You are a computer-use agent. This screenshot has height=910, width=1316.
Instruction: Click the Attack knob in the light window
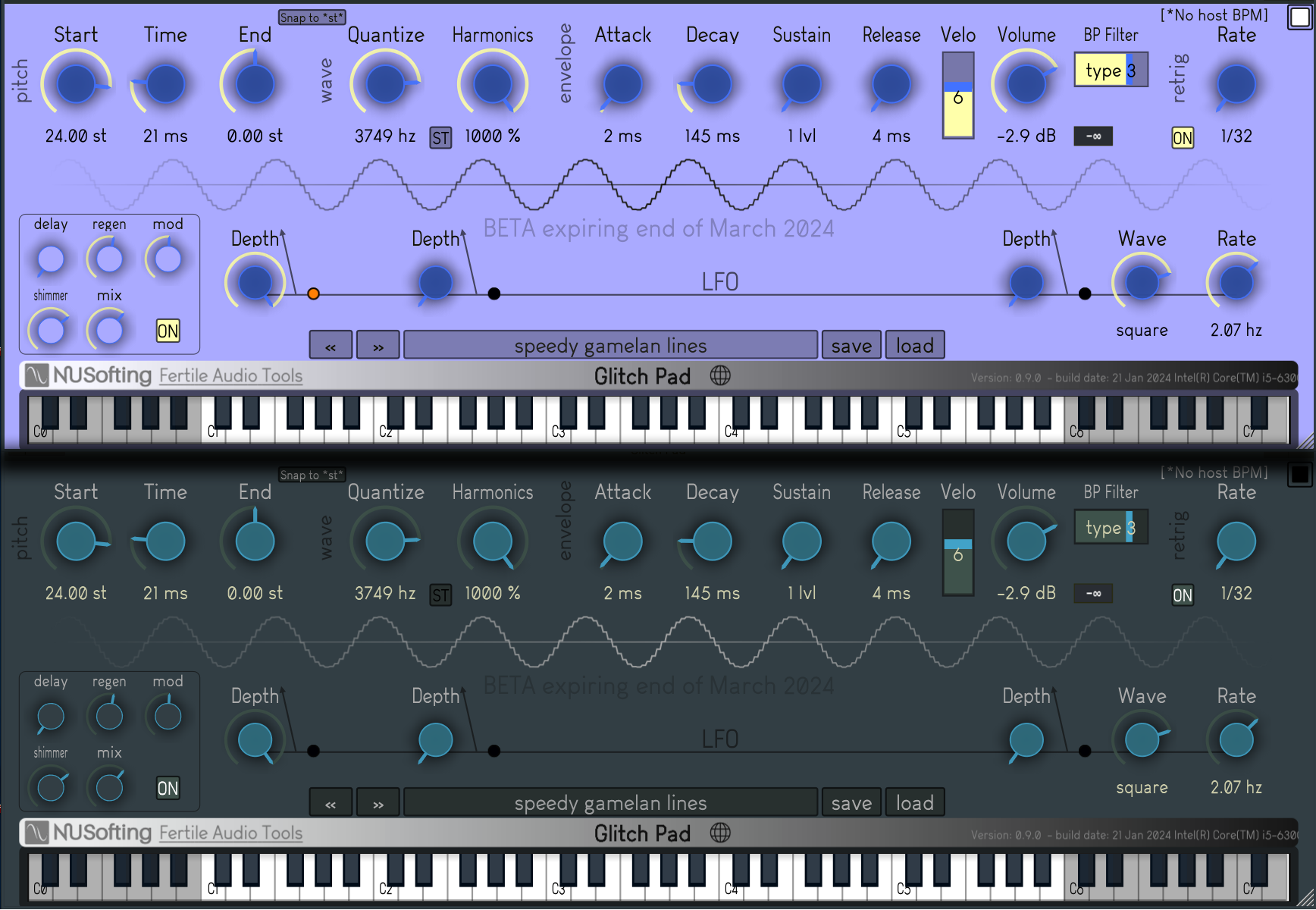(623, 83)
